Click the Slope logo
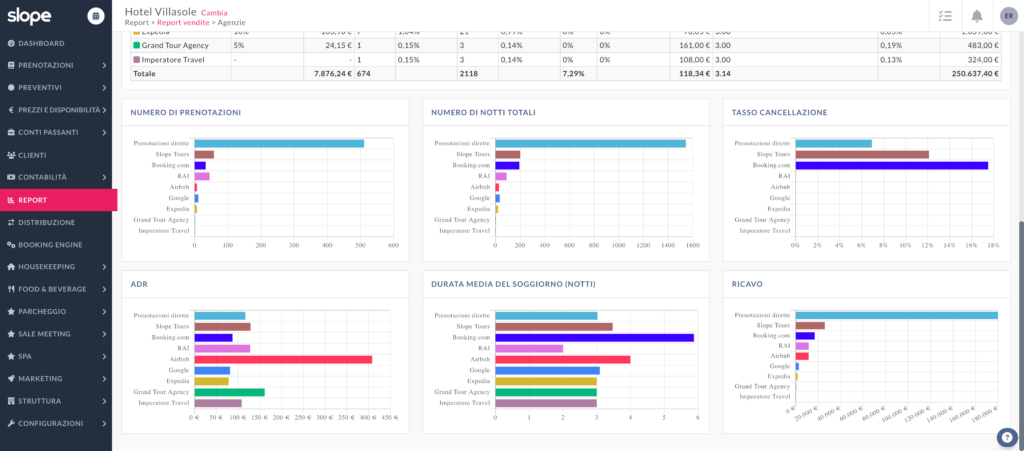 [x=29, y=16]
